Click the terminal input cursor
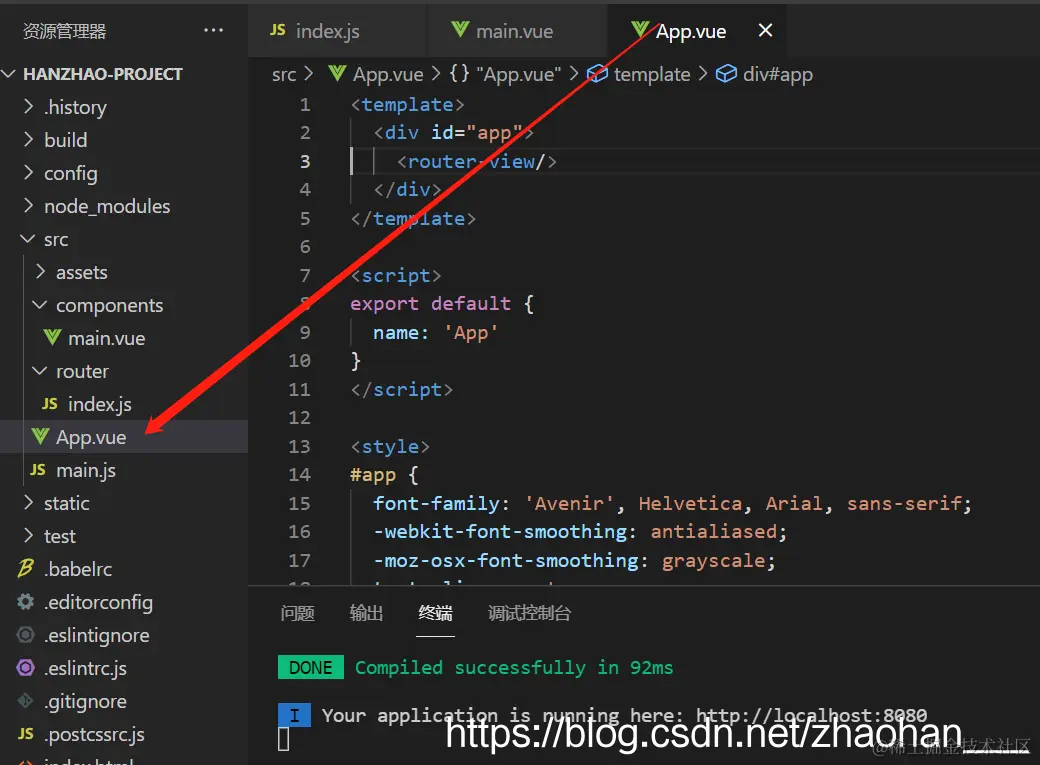The height and width of the screenshot is (765, 1040). coord(283,738)
